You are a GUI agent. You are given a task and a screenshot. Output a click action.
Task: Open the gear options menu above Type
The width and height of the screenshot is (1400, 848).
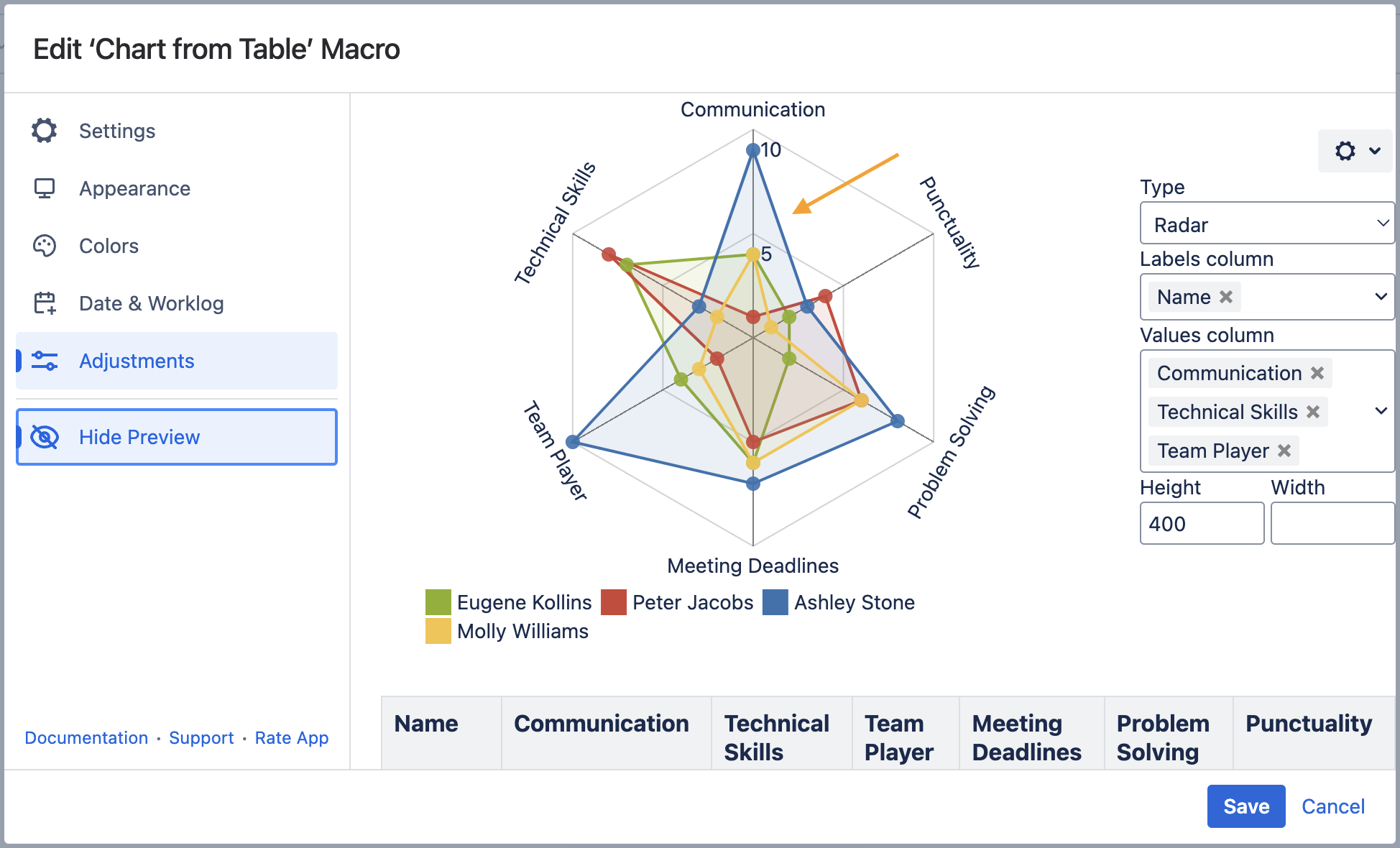[x=1355, y=151]
